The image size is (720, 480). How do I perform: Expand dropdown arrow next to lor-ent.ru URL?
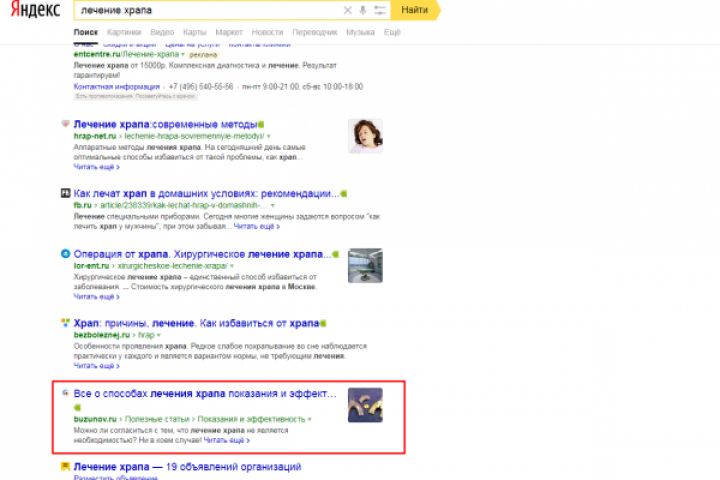coord(232,266)
